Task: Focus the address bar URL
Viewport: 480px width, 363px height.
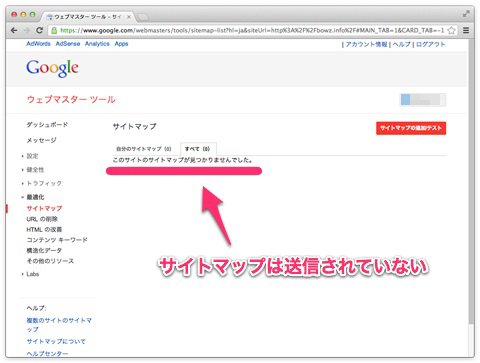Action: pos(252,30)
